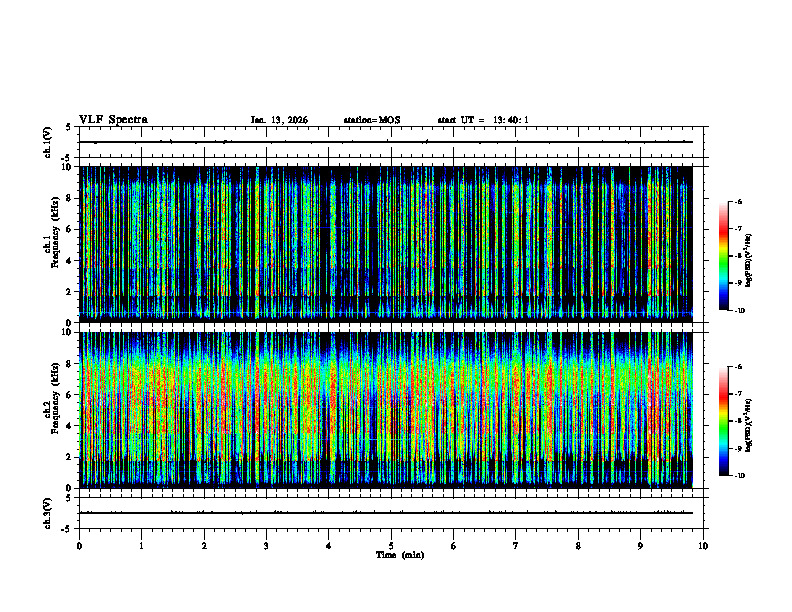
Task: Click the ch.2 spectrogram color scale bar
Action: click(x=723, y=421)
